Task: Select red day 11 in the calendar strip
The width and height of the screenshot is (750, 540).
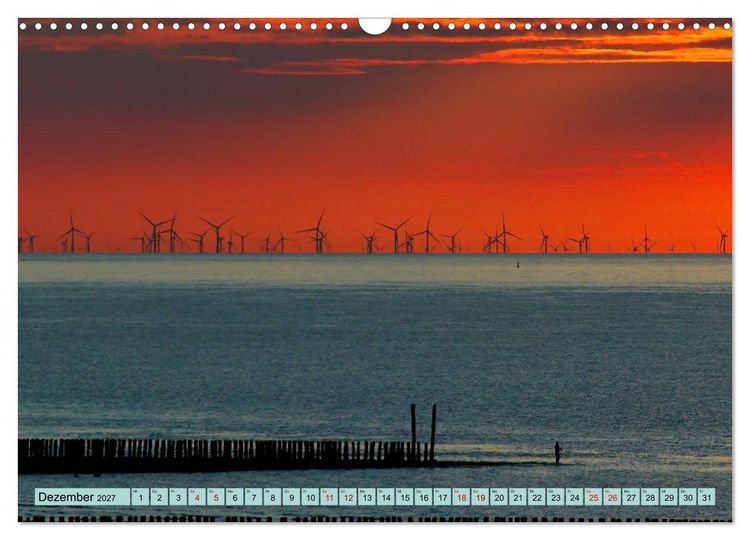Action: 329,497
